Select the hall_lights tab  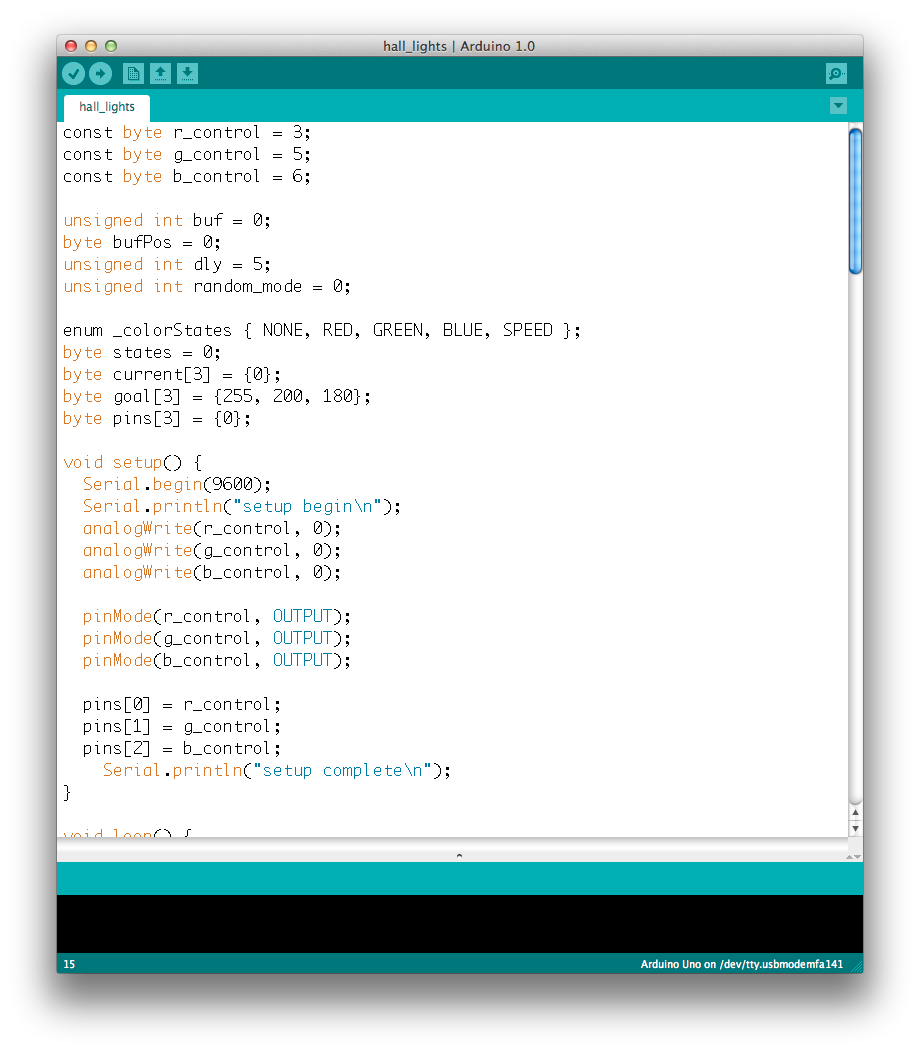coord(107,107)
